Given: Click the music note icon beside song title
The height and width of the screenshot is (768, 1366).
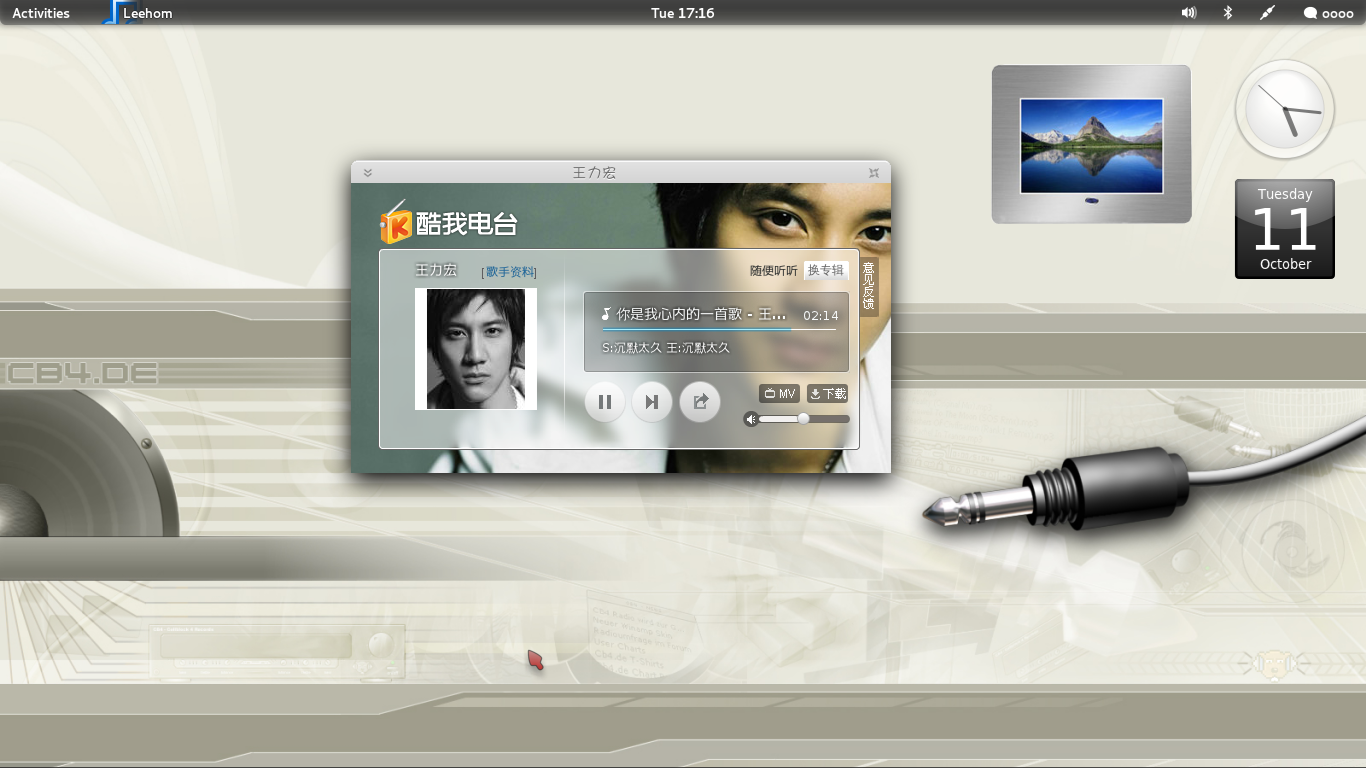Looking at the screenshot, I should point(606,314).
